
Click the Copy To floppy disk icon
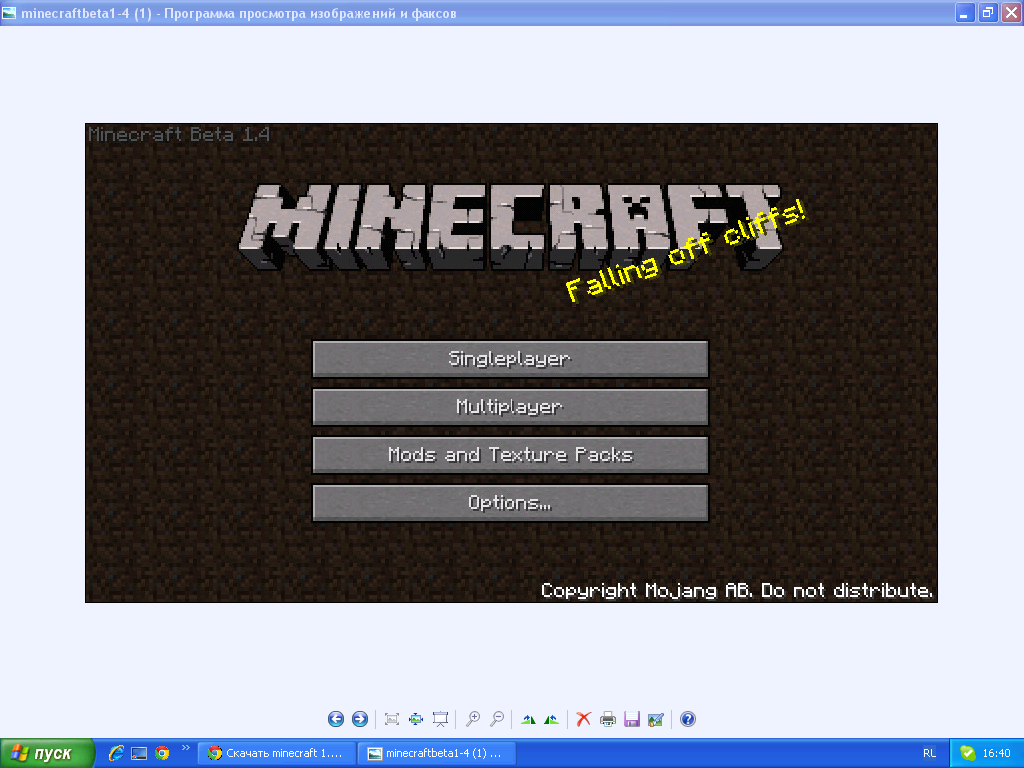click(x=632, y=719)
